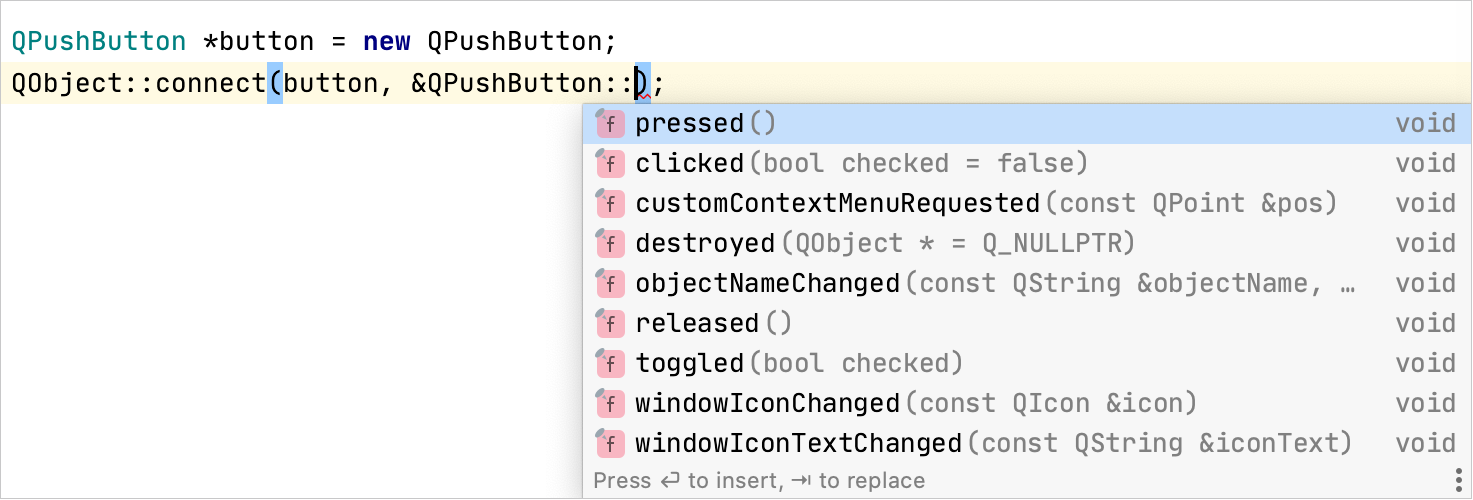Viewport: 1473px width, 500px height.
Task: Click the function icon beside released()
Action: 610,324
